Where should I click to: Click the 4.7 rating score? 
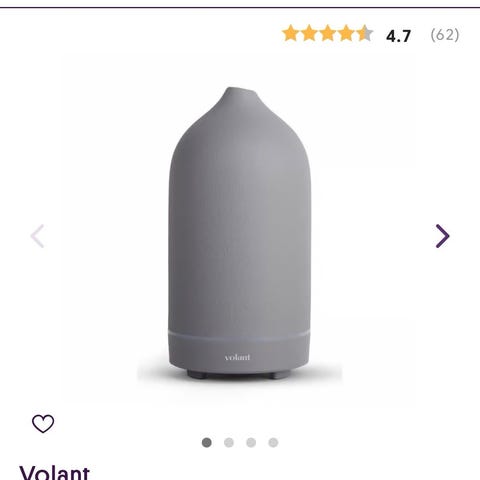398,36
